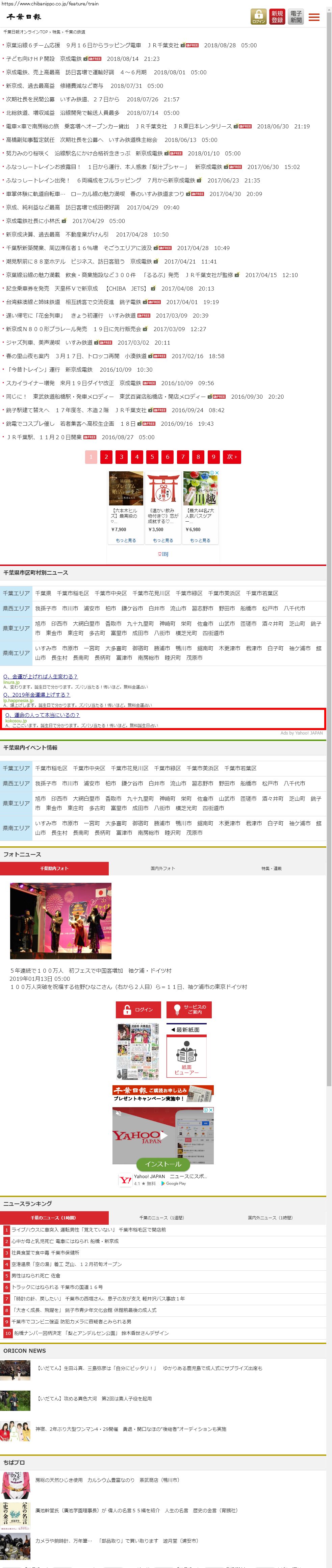
Task: Open the Yahoo ad 2019年金運爆上げする？
Action: click(36, 695)
